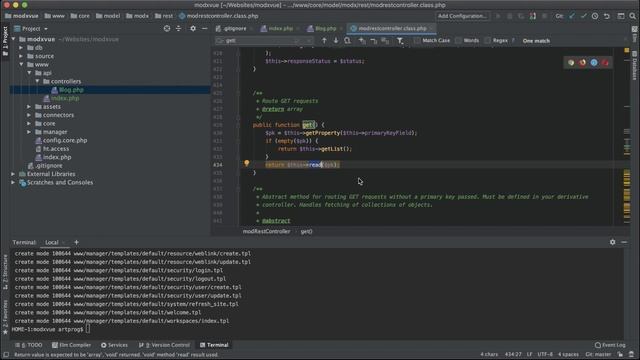The image size is (640, 360).
Task: Open the Database side tool window
Action: point(634,65)
